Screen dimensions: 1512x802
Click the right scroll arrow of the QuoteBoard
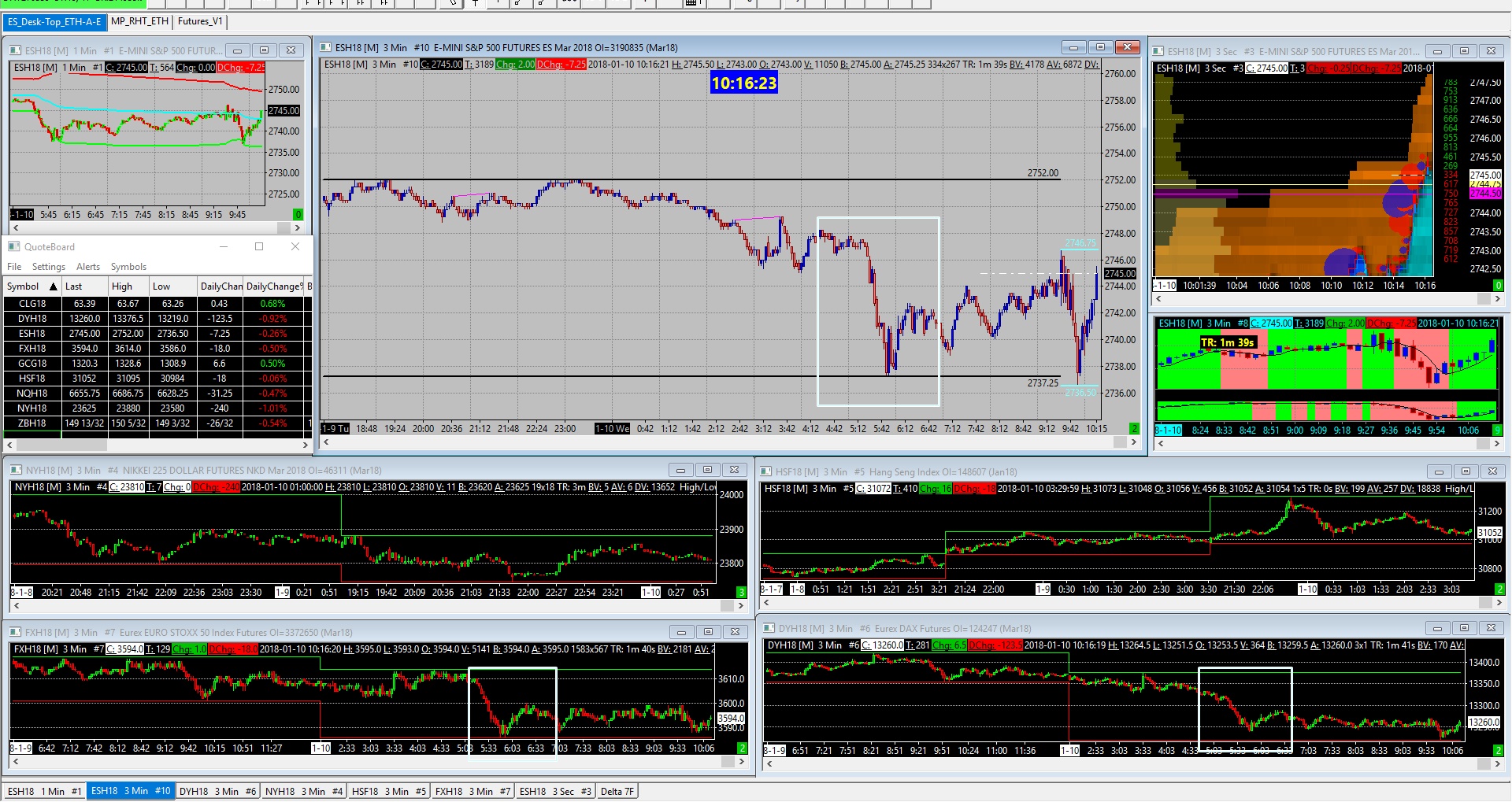[x=306, y=445]
